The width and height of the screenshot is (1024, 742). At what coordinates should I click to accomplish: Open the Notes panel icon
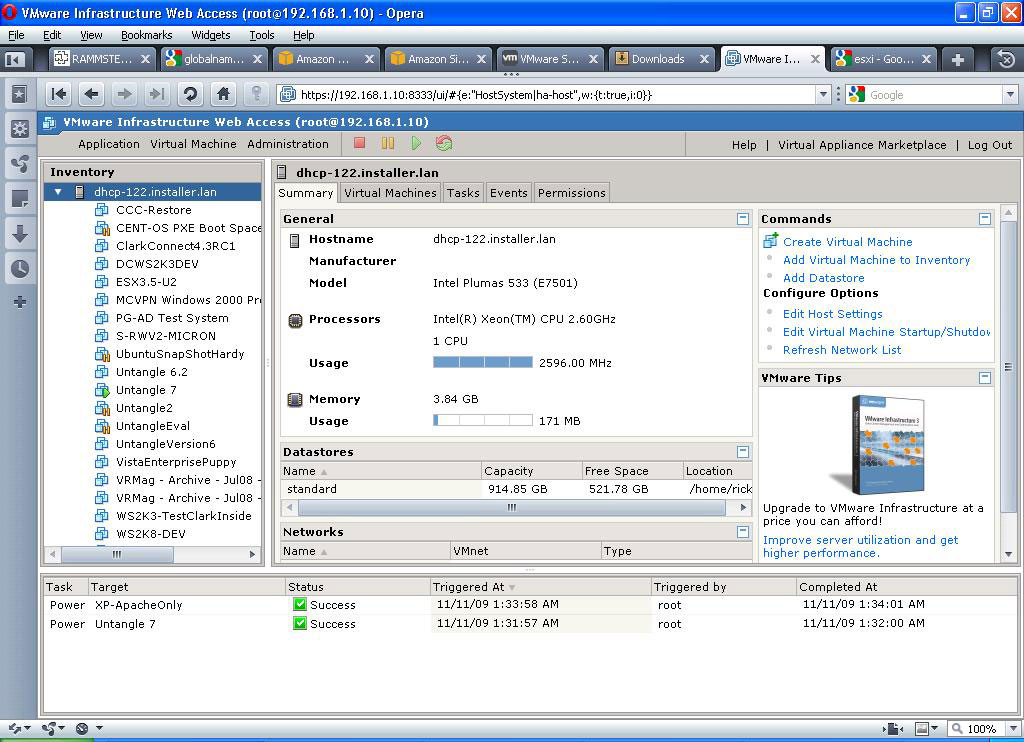click(20, 198)
